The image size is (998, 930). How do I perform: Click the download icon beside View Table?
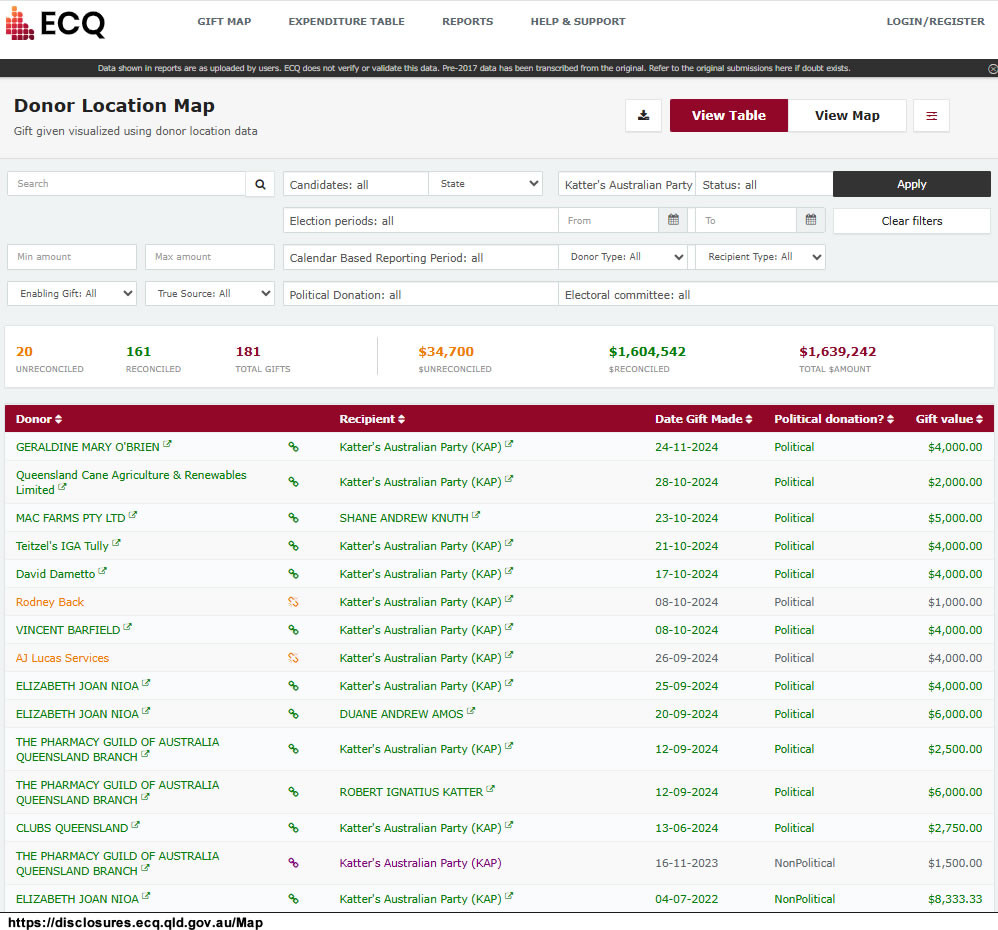click(643, 115)
